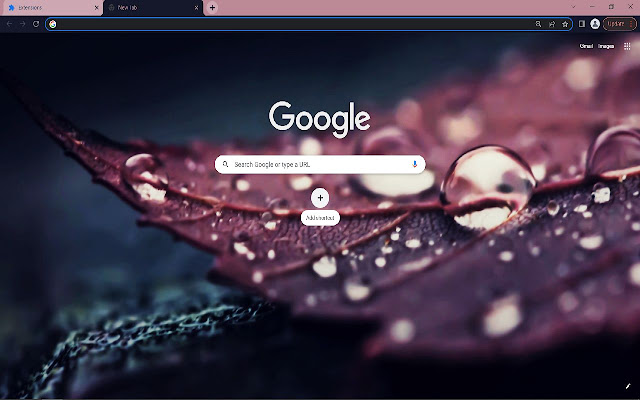640x400 pixels.
Task: Open the browser side panel
Action: [x=582, y=24]
